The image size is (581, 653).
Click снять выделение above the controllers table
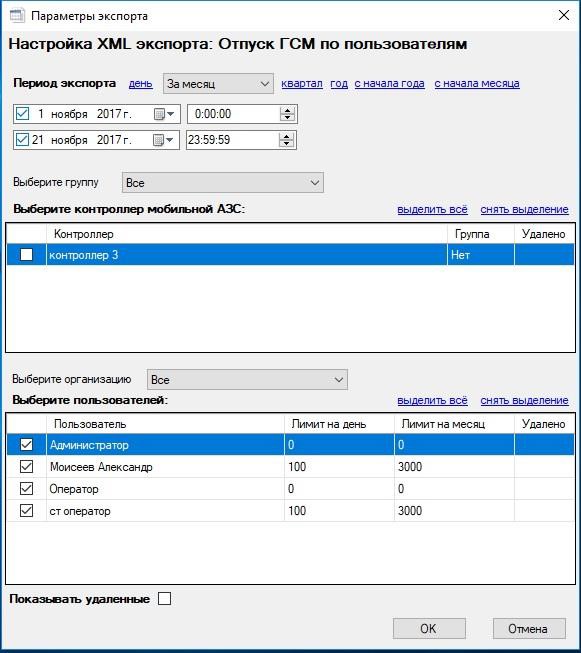point(524,209)
